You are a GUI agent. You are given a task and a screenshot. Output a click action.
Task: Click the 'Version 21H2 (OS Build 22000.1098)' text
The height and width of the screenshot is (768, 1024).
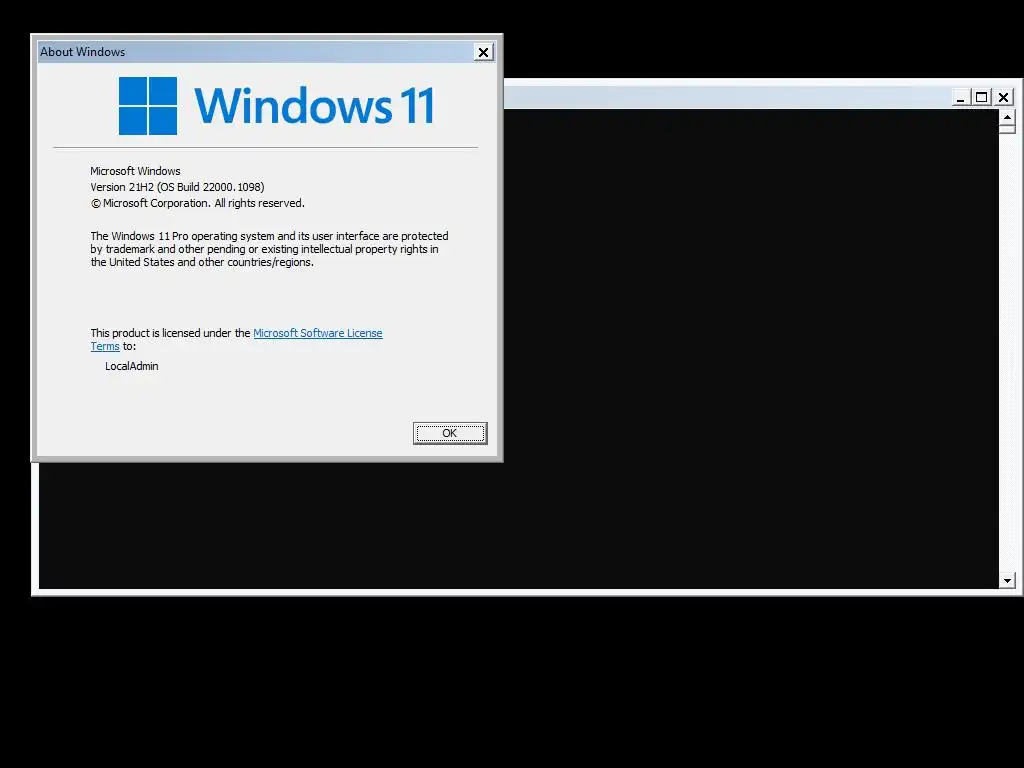[177, 187]
